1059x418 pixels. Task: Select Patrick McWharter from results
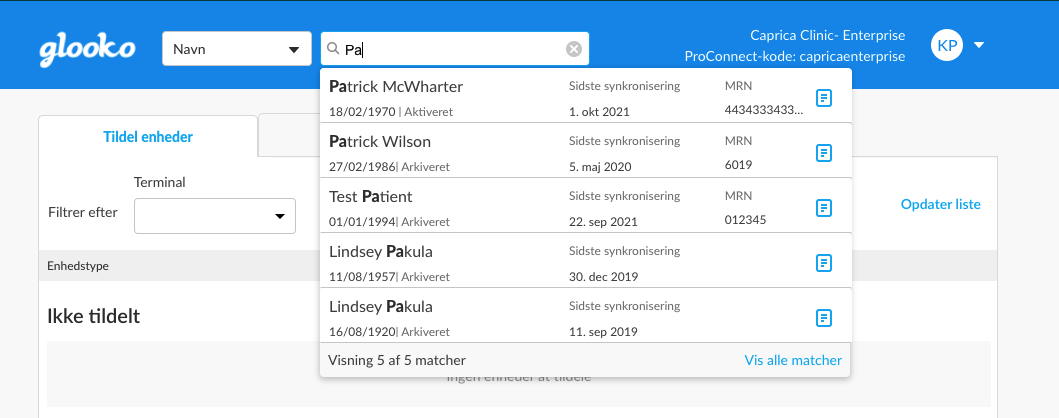click(586, 96)
